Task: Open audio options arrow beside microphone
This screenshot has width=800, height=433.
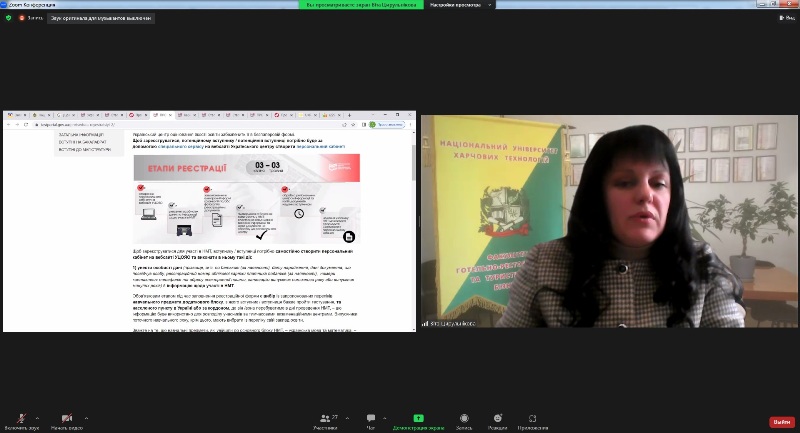Action: [37, 418]
